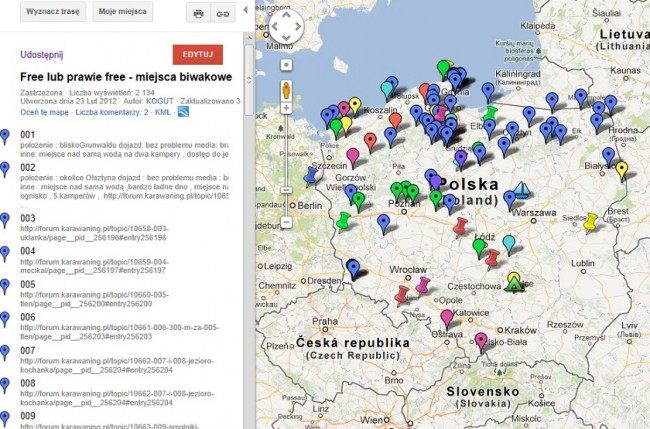This screenshot has height=429, width=650.
Task: Click the magenta marker above Ostrava
Action: [446, 319]
